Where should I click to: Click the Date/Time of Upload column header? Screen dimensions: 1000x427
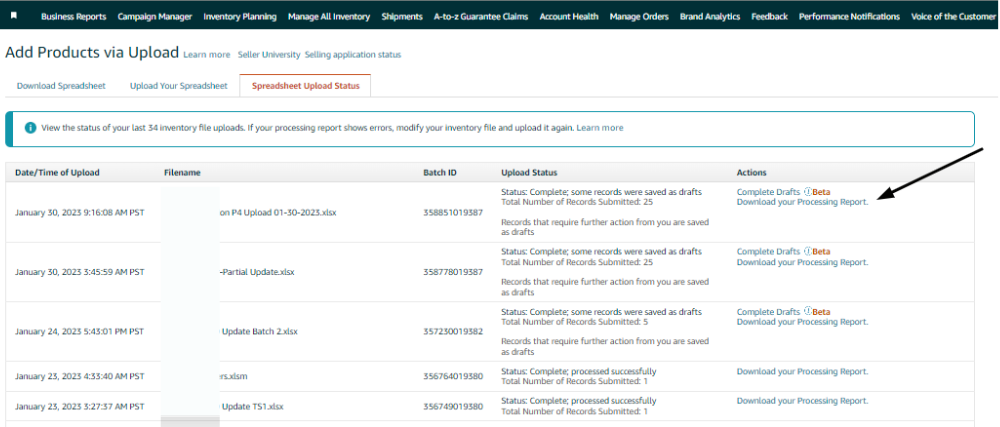coord(57,173)
